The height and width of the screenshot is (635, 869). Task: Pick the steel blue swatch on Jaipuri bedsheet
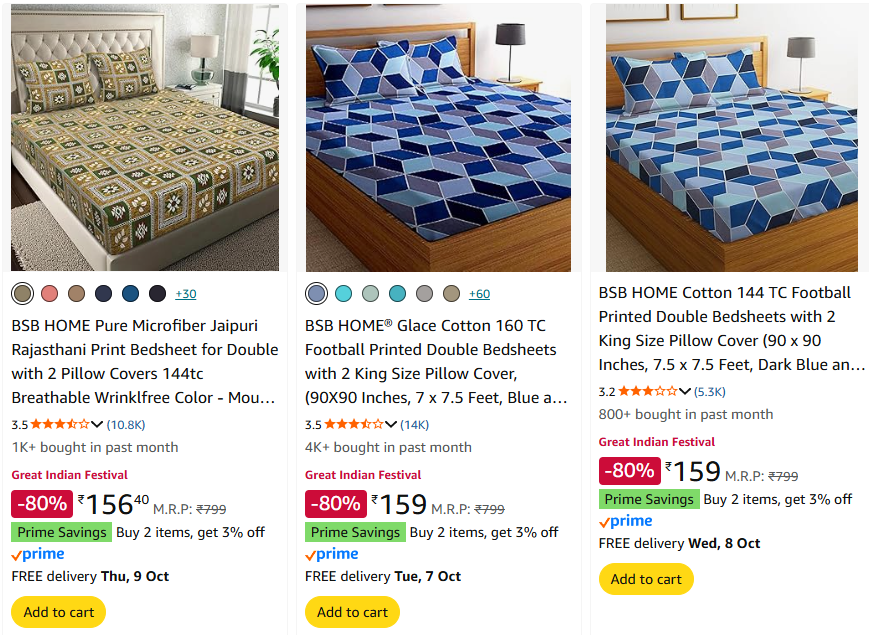(131, 293)
